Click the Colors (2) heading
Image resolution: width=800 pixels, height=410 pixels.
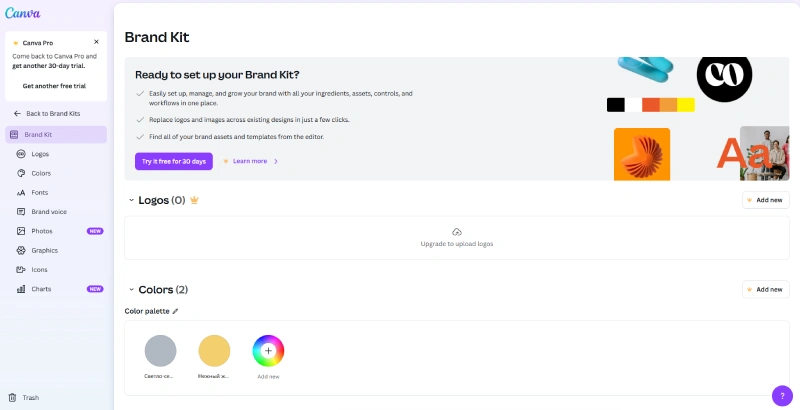coord(163,290)
